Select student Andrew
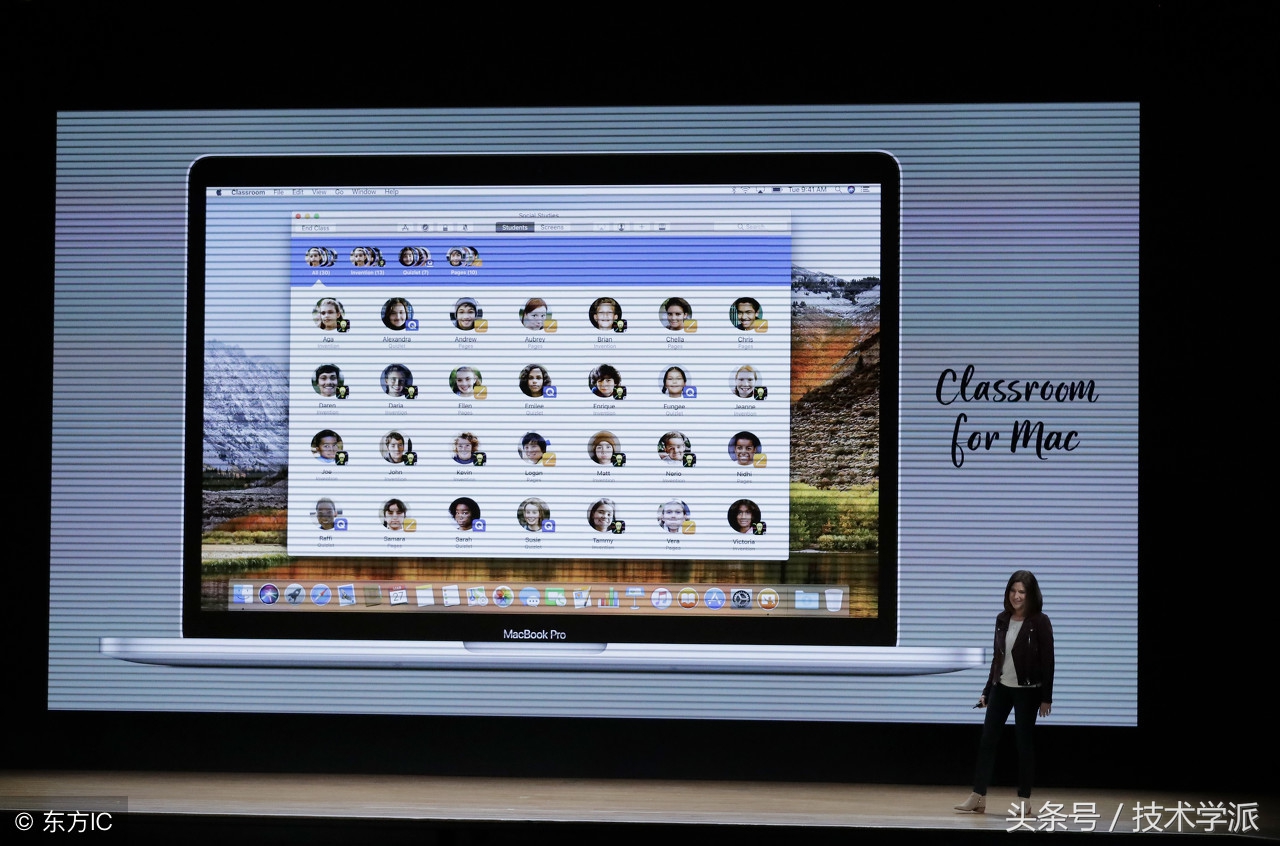Image resolution: width=1280 pixels, height=846 pixels. coord(466,321)
